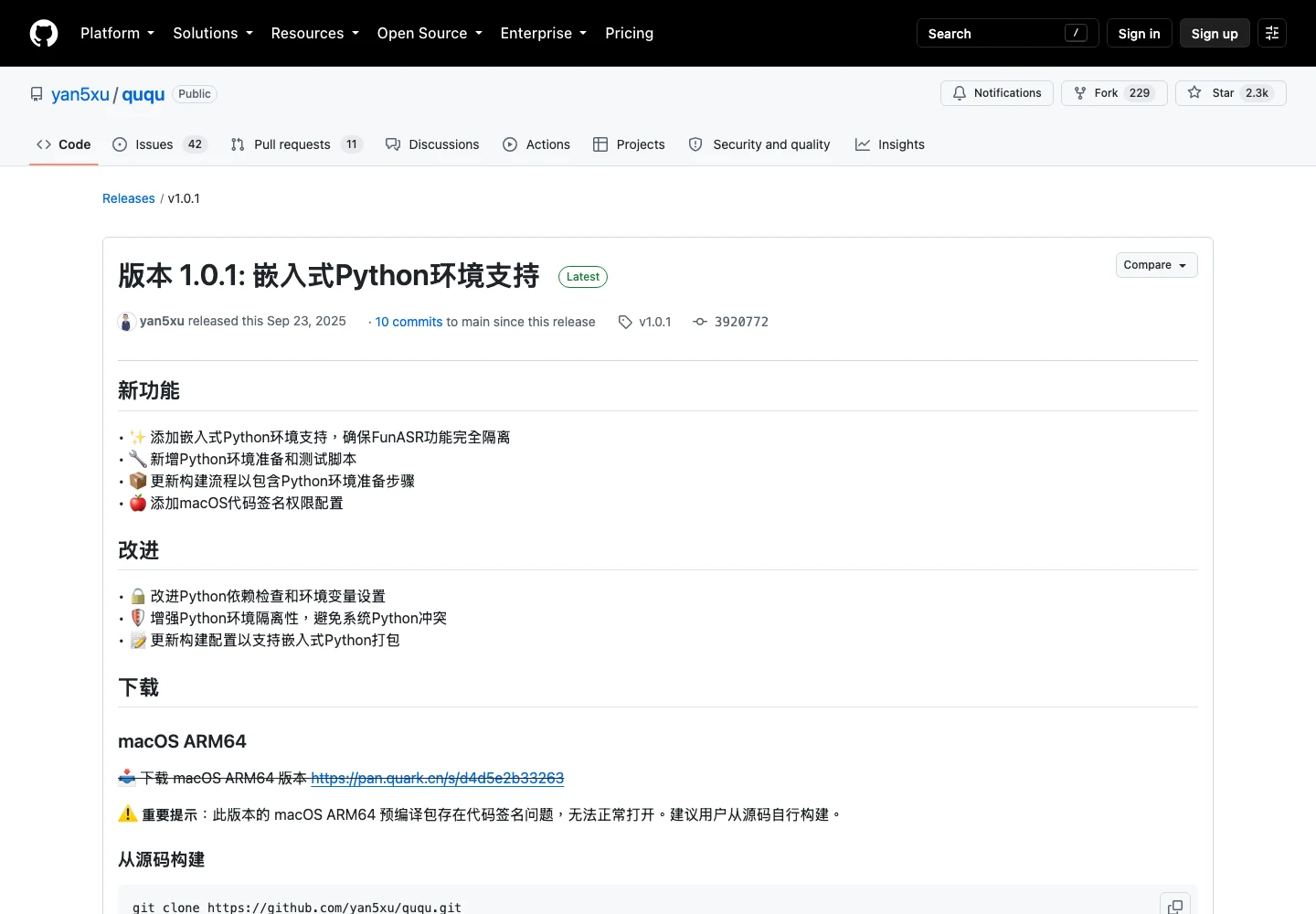The image size is (1316, 914).
Task: Open the star count 2.3k
Action: (x=1258, y=93)
